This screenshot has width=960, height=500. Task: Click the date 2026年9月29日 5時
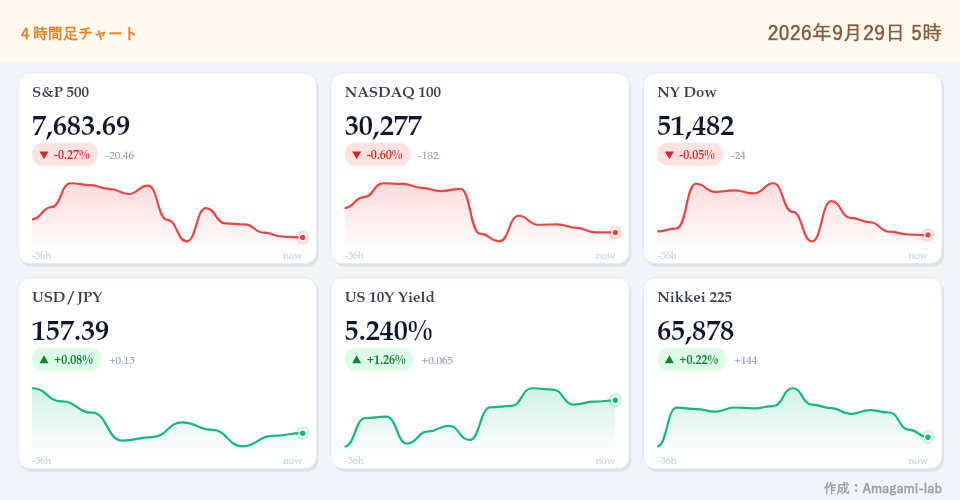[x=854, y=32]
